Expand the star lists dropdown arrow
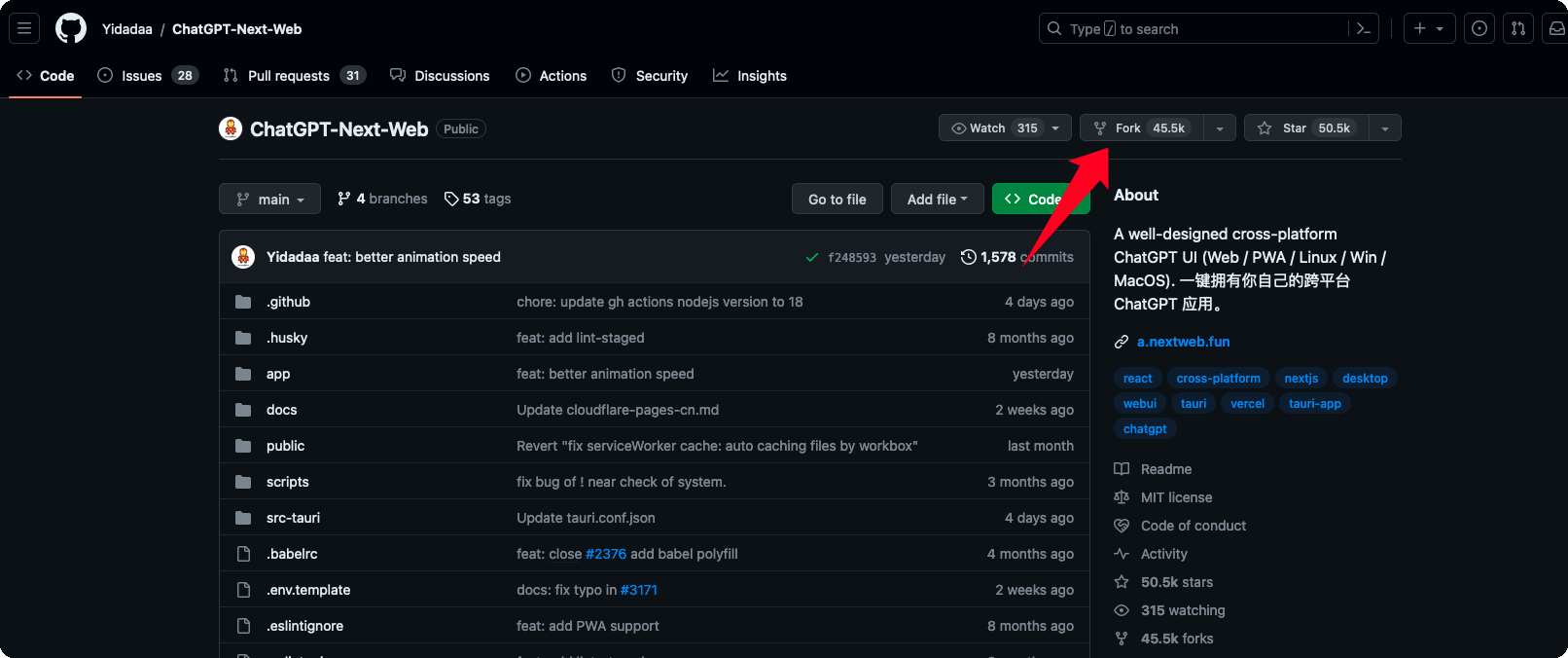Screen dimensions: 1568x658 click(x=1385, y=128)
